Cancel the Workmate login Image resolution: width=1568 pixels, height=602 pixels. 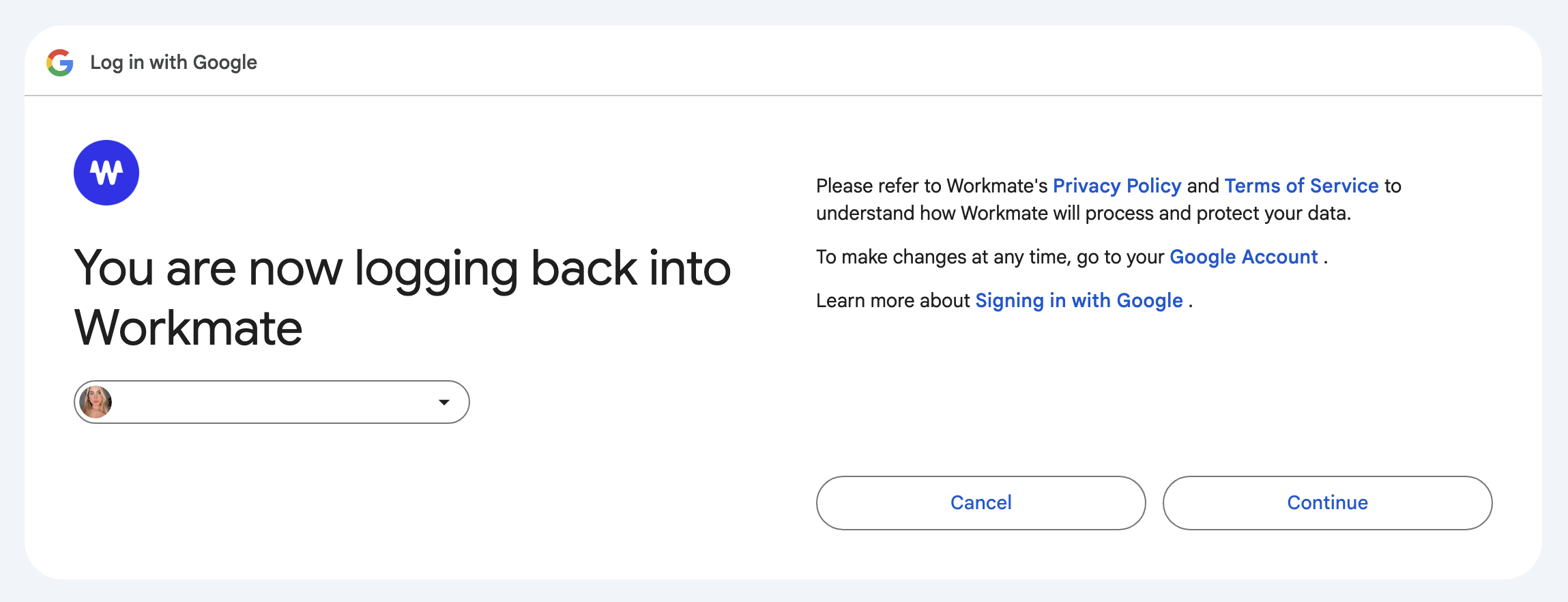[x=981, y=503]
